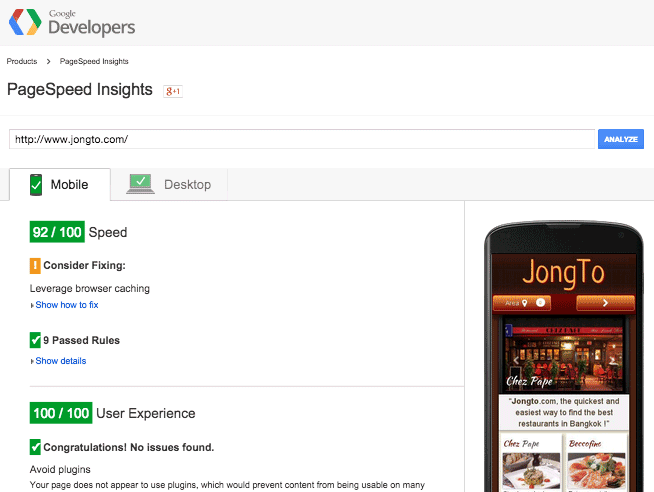
Task: Click the Congratulations! No issues found text
Action: tap(128, 447)
